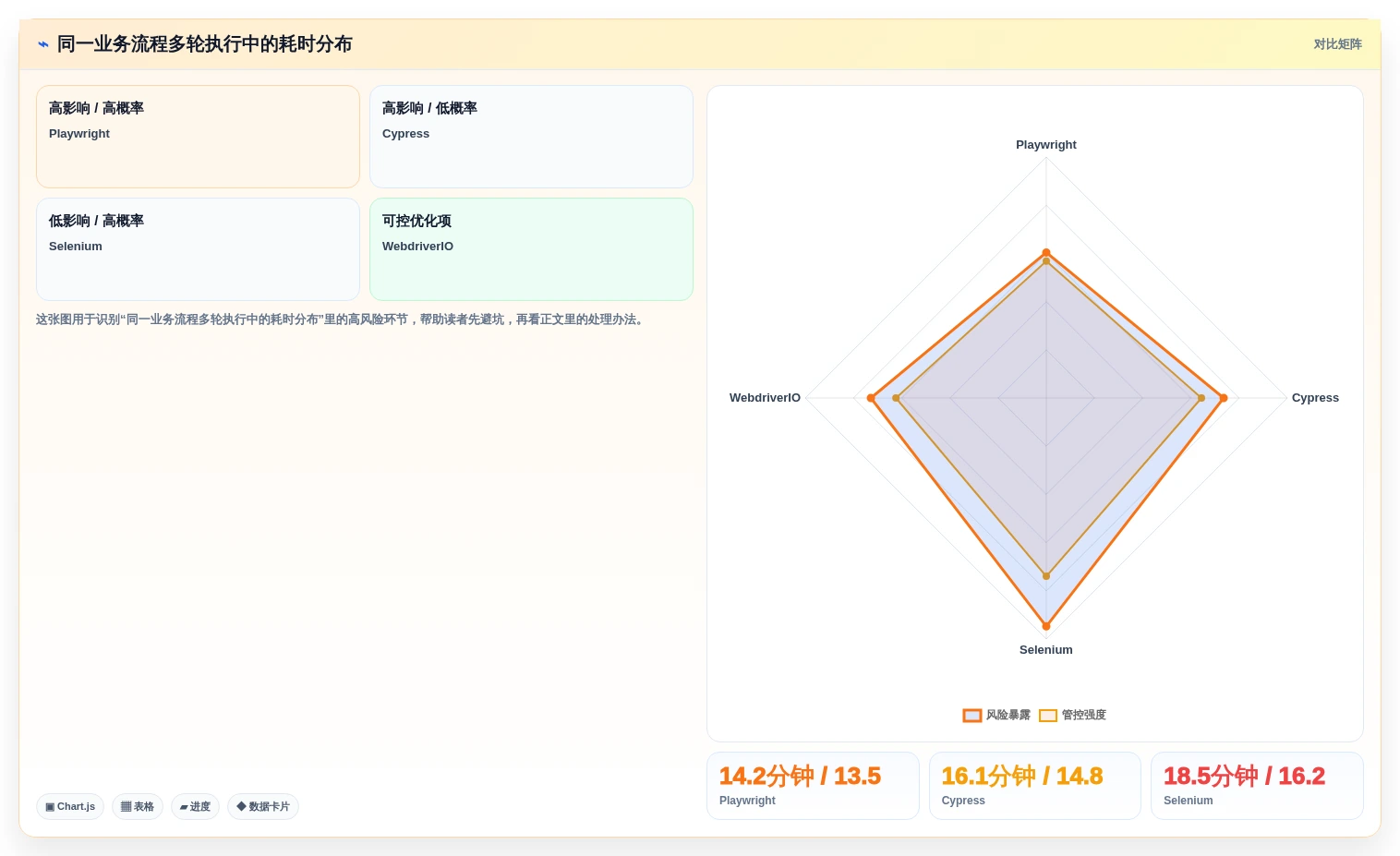Viewport: 1400px width, 856px height.
Task: Click the 表格 tag chip
Action: pyautogui.click(x=138, y=806)
